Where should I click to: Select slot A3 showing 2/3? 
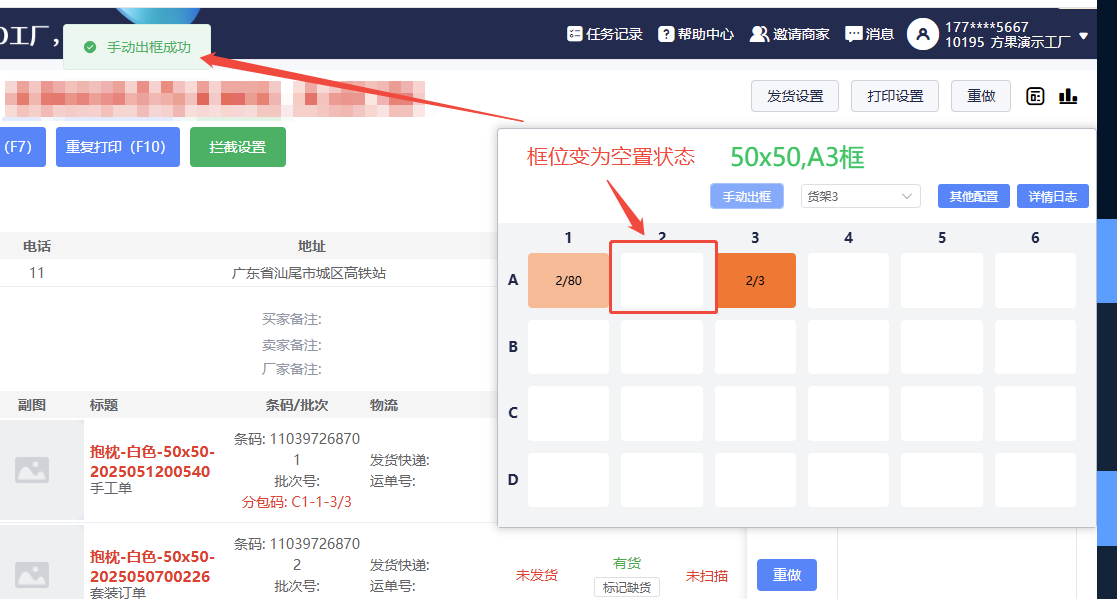755,281
